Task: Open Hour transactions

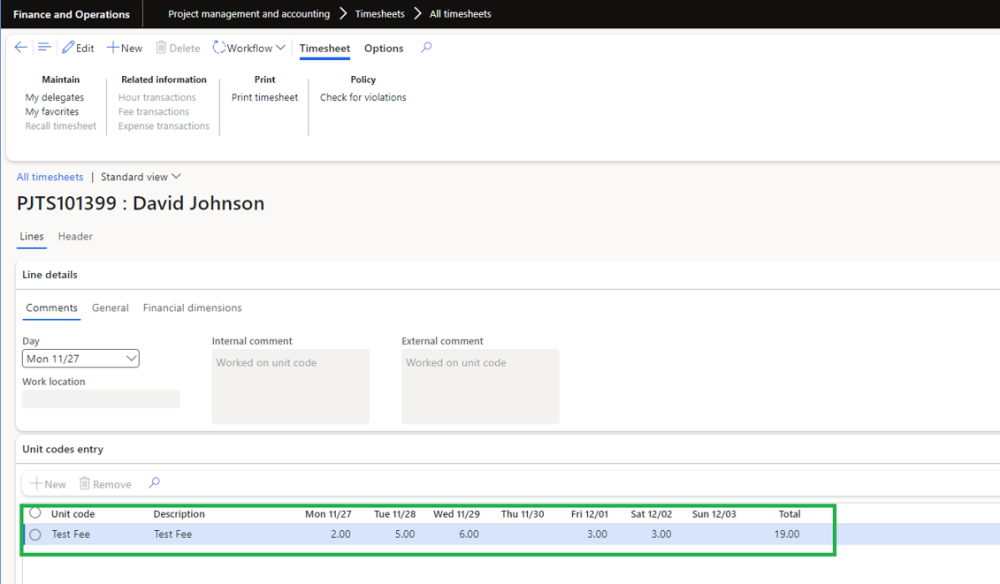Action: coord(157,98)
